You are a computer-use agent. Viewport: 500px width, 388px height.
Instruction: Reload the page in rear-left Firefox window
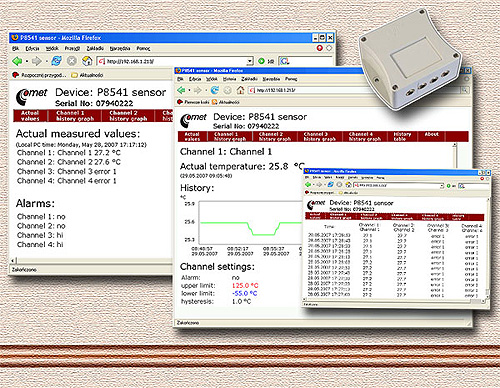56,61
